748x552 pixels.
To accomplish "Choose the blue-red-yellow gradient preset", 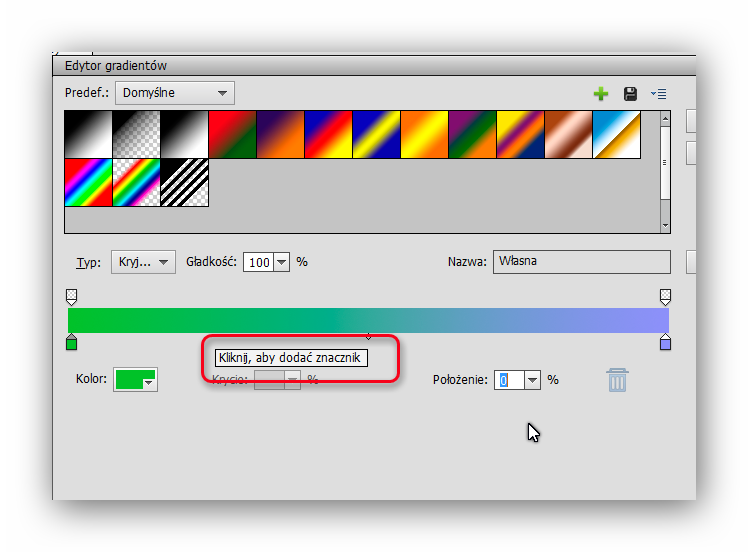I will click(329, 135).
